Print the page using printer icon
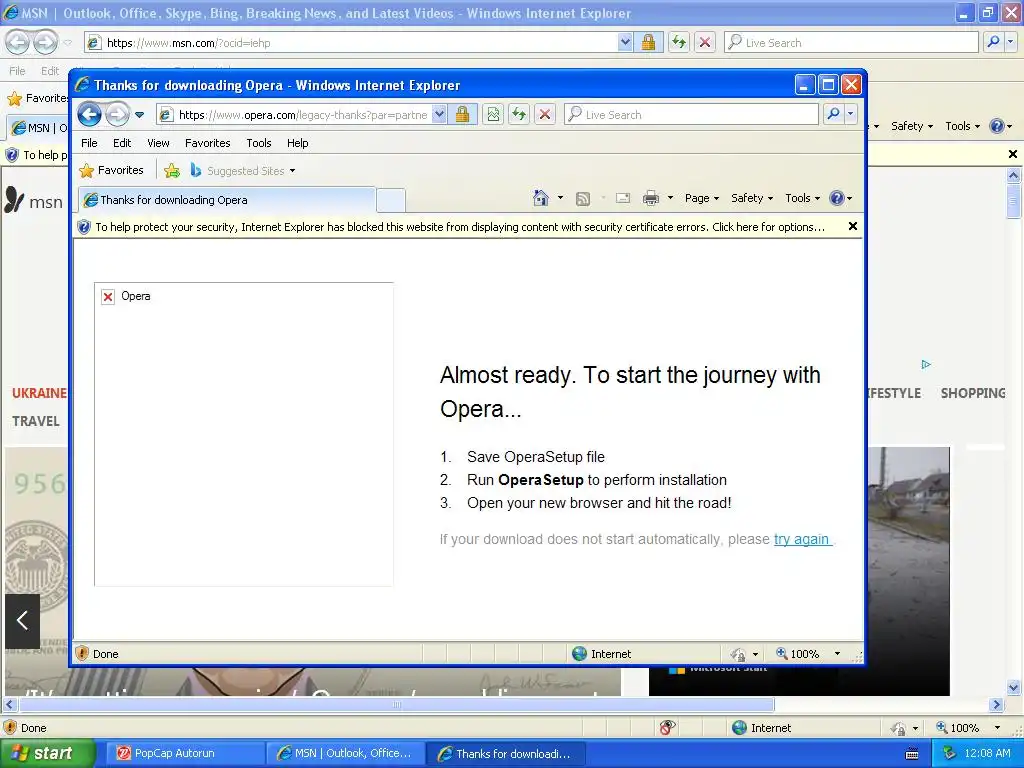Image resolution: width=1024 pixels, height=768 pixels. pos(651,198)
